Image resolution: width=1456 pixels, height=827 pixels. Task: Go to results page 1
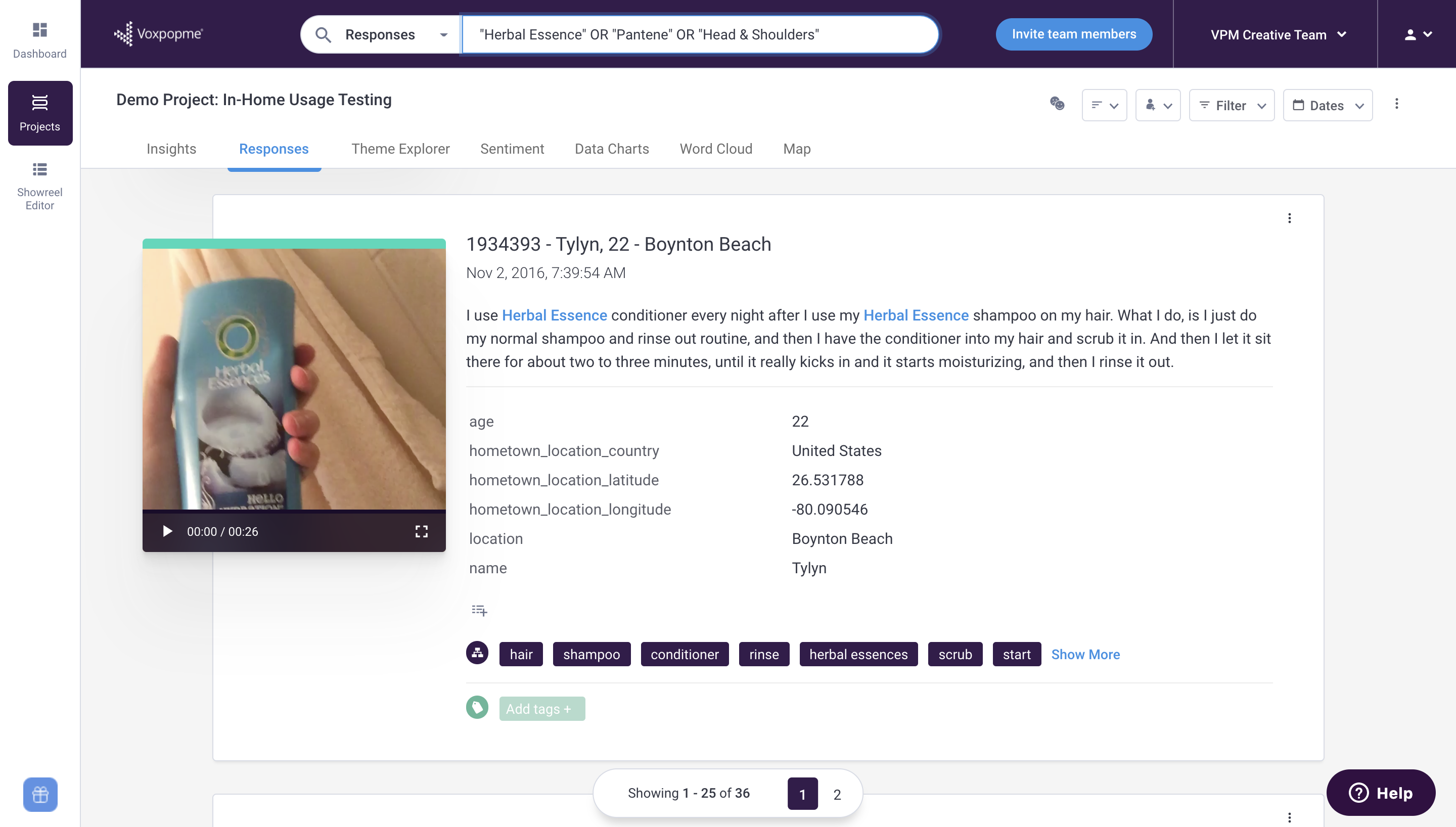(x=802, y=794)
